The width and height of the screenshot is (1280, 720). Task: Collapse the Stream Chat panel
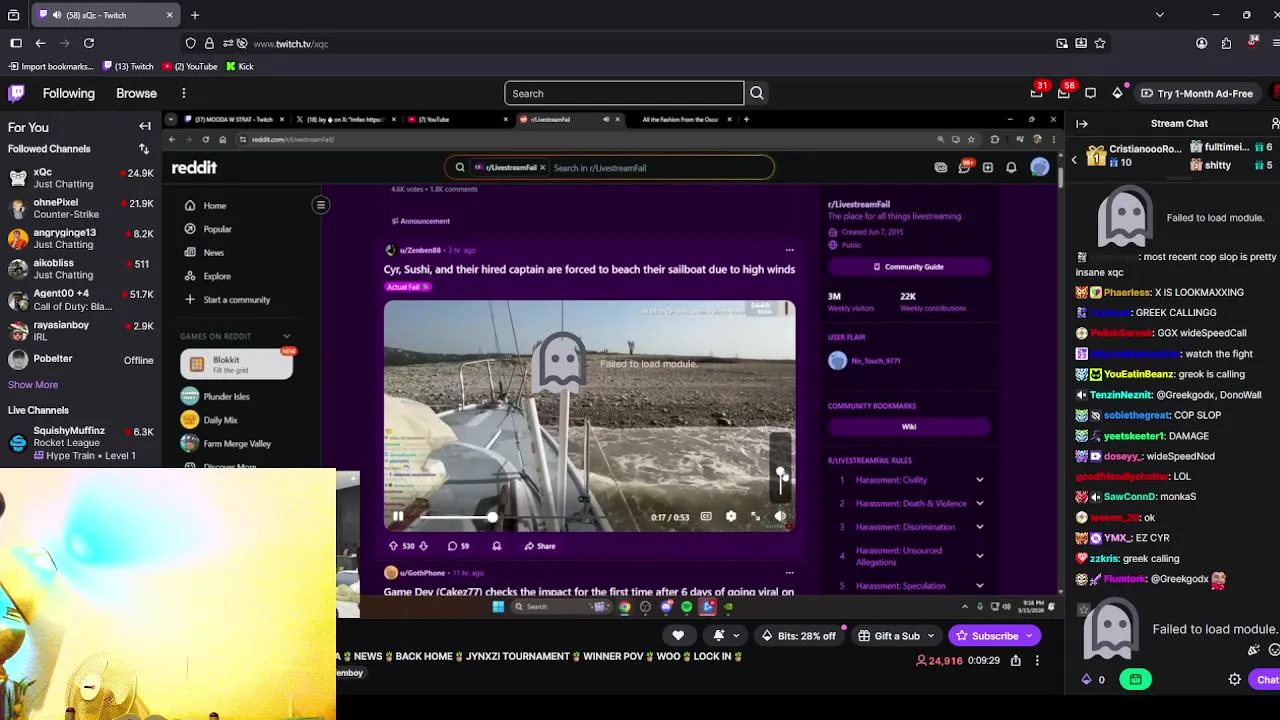tap(1082, 124)
